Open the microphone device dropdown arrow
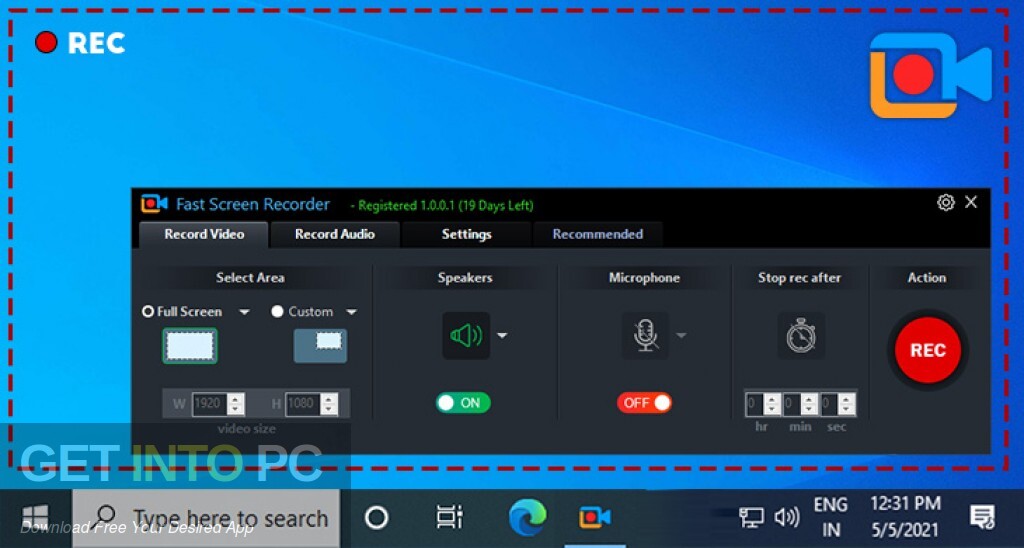Image resolution: width=1024 pixels, height=548 pixels. [x=681, y=336]
